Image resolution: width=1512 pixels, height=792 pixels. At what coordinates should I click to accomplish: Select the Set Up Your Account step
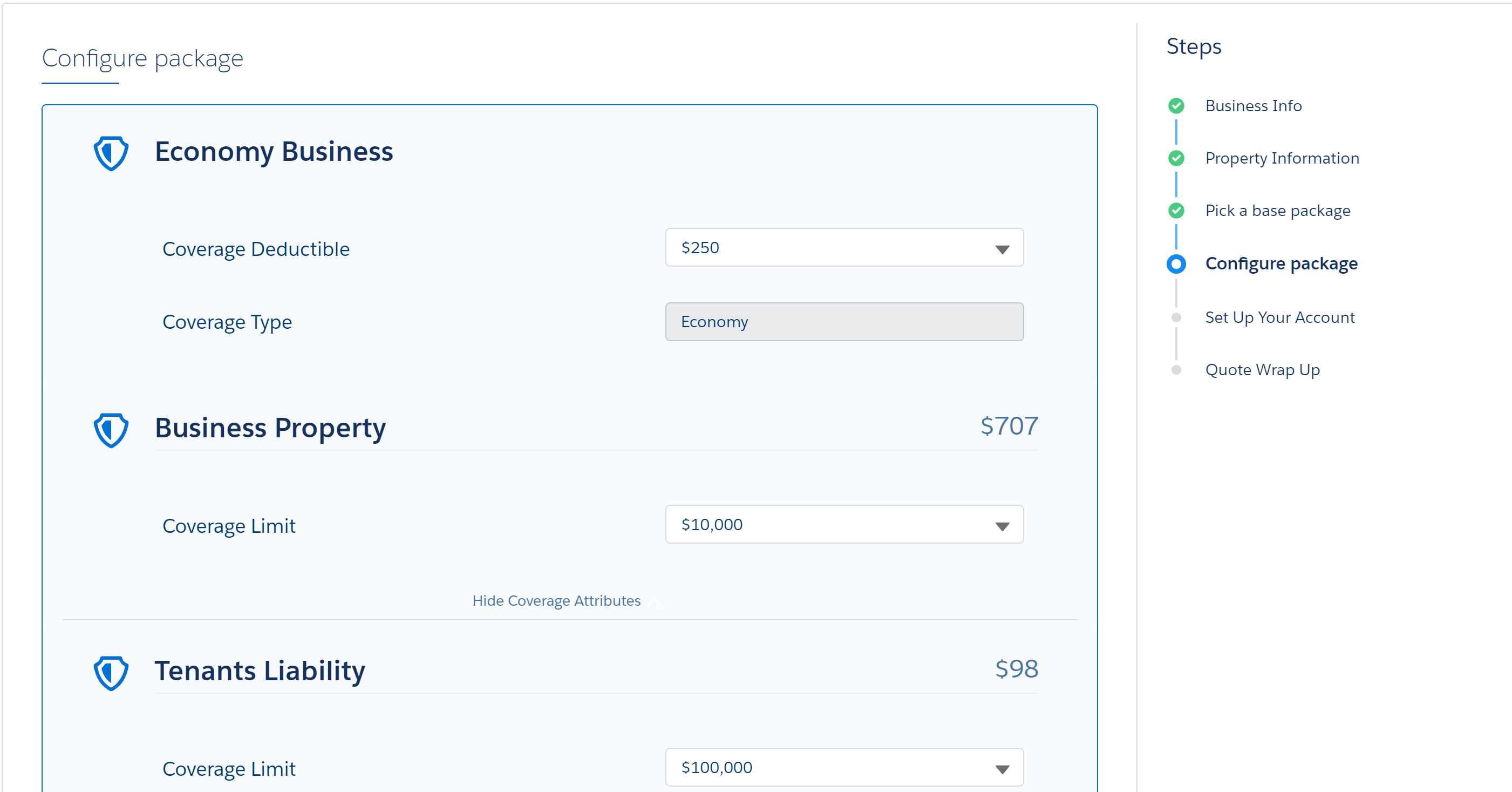[x=1279, y=317]
